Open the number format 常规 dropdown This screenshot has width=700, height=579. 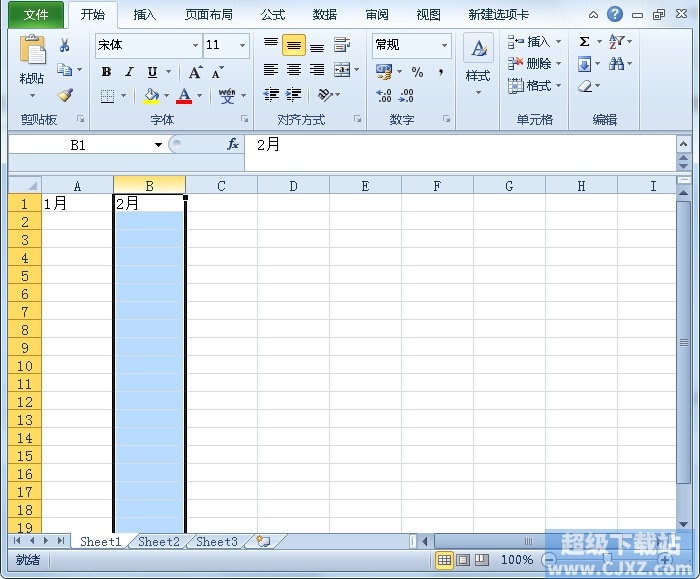[x=444, y=45]
